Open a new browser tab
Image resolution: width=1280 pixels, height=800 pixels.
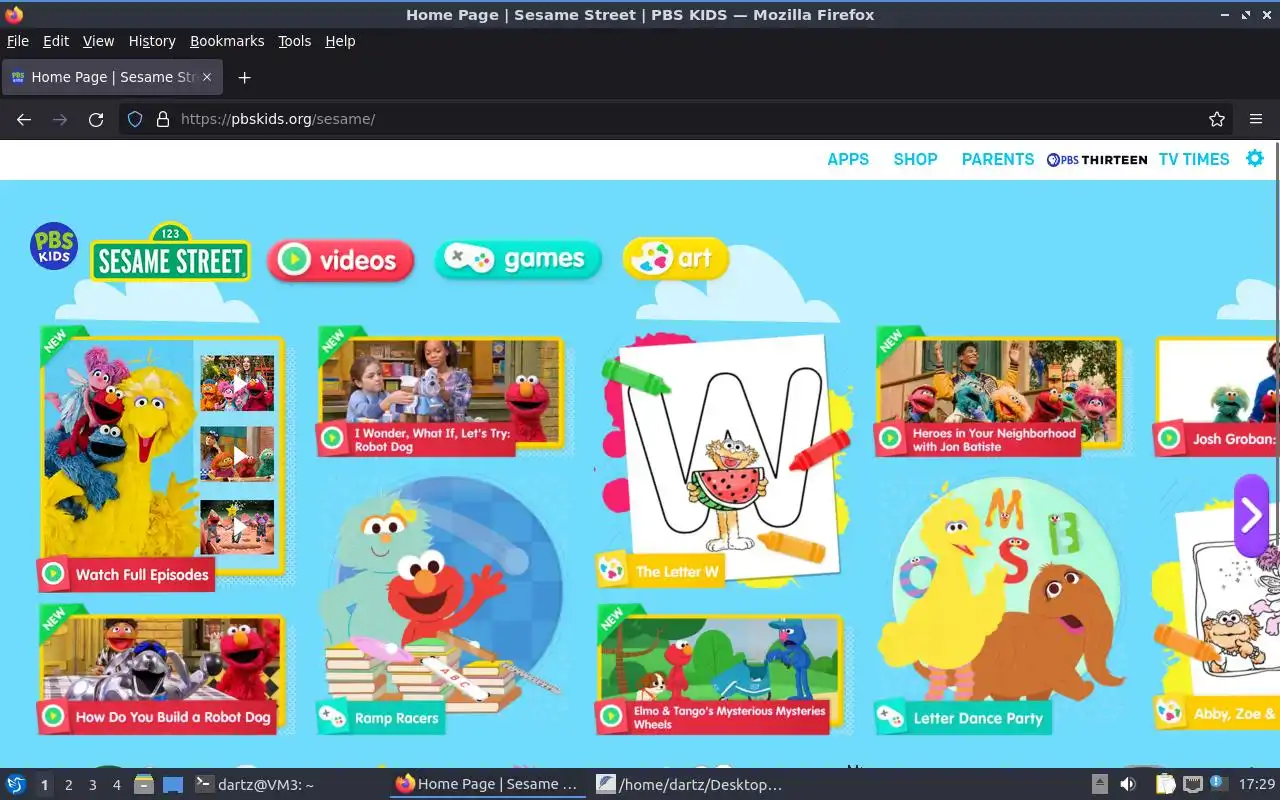pos(244,77)
